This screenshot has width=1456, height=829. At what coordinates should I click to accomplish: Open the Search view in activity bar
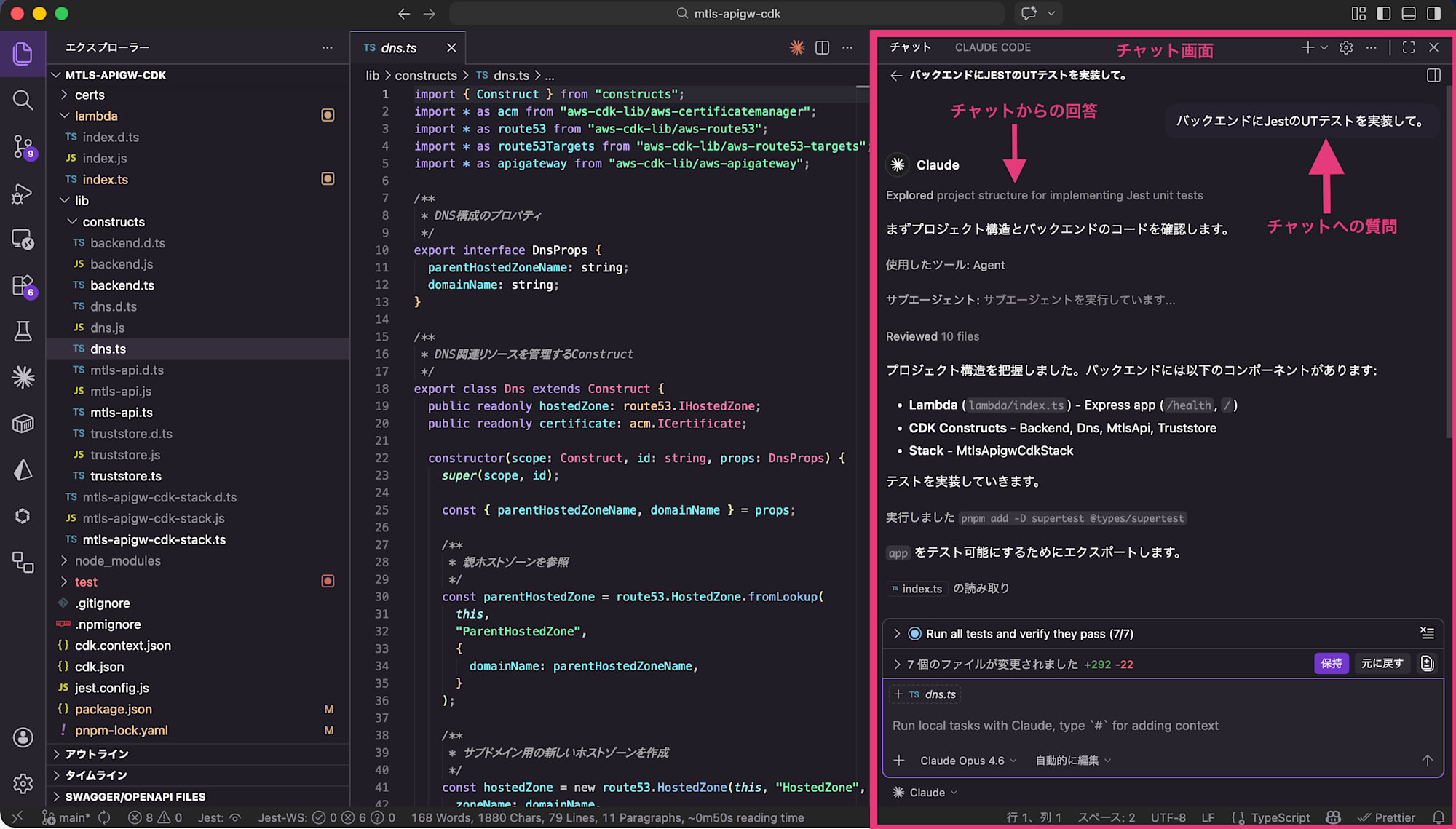(x=23, y=100)
